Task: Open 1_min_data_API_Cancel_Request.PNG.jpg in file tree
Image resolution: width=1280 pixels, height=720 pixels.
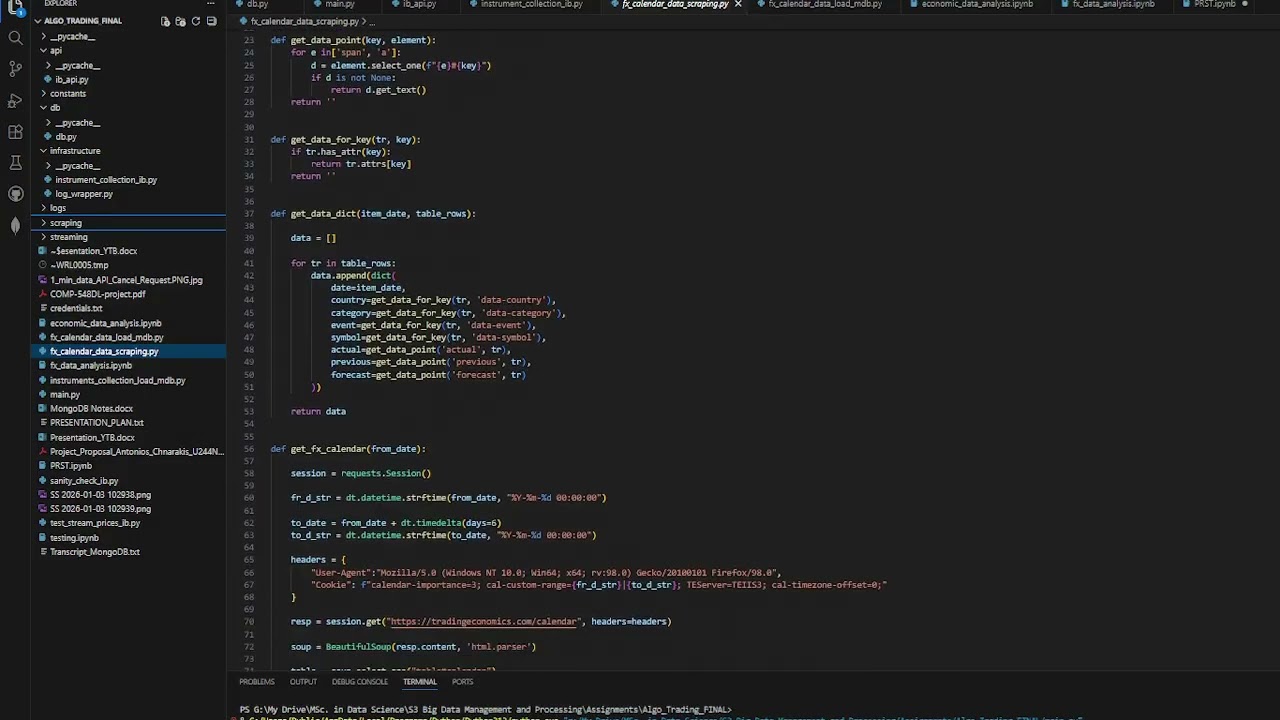Action: [126, 280]
